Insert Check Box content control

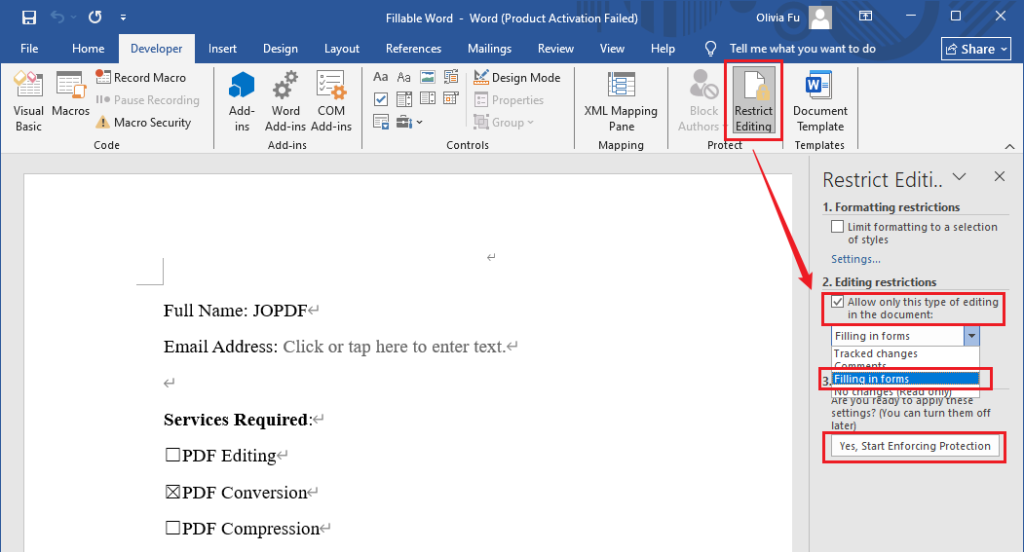(381, 99)
